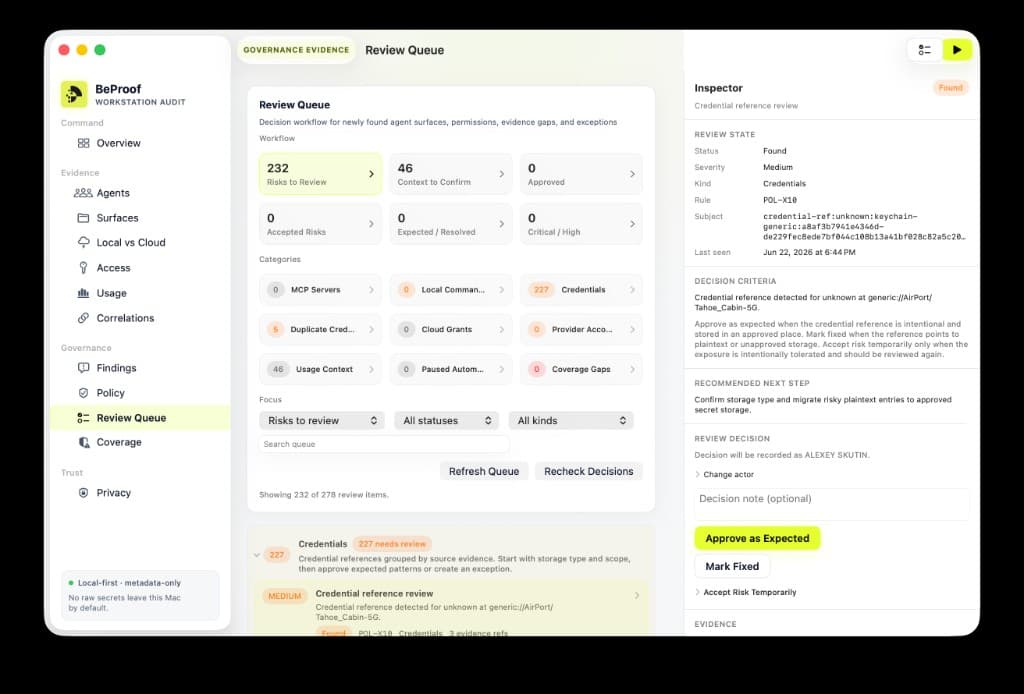This screenshot has height=694, width=1024.
Task: Select the Duplicate Credentials category
Action: click(320, 329)
